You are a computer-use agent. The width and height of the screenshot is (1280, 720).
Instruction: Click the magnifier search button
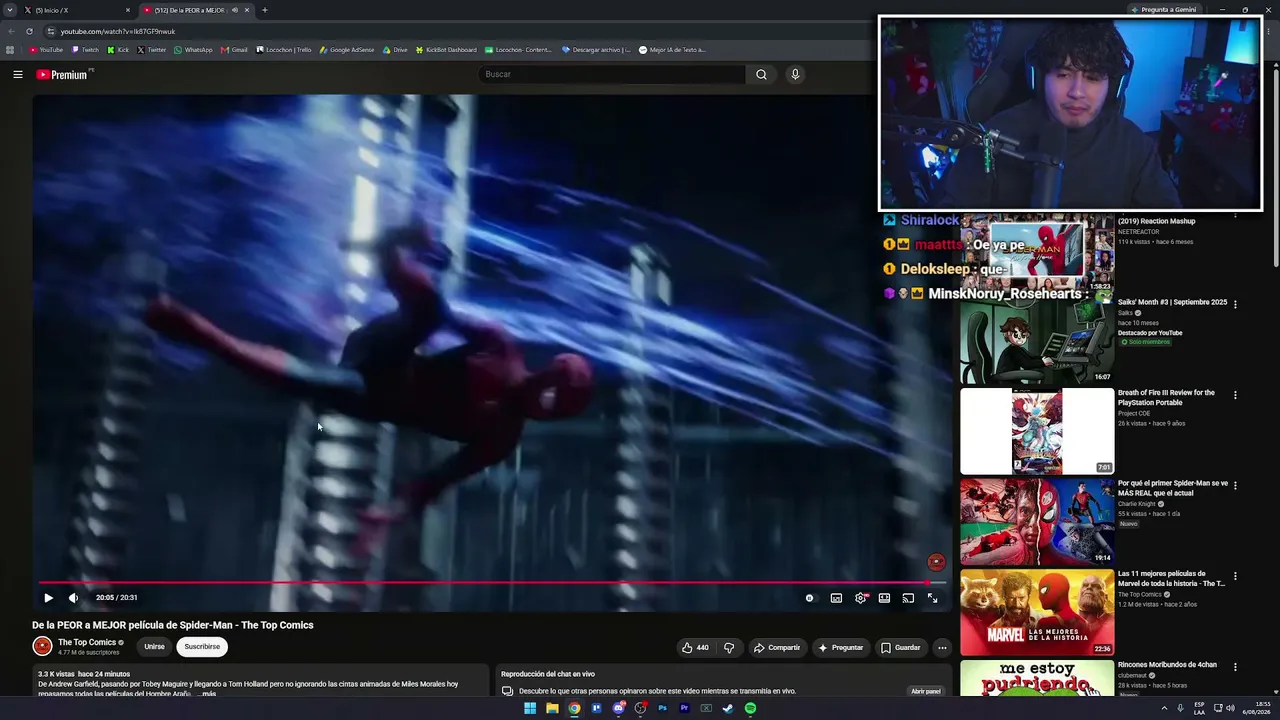(x=761, y=74)
